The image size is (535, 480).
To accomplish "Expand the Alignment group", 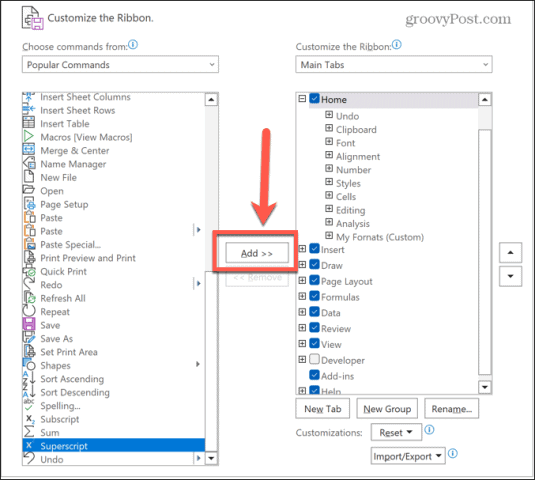I will (329, 155).
